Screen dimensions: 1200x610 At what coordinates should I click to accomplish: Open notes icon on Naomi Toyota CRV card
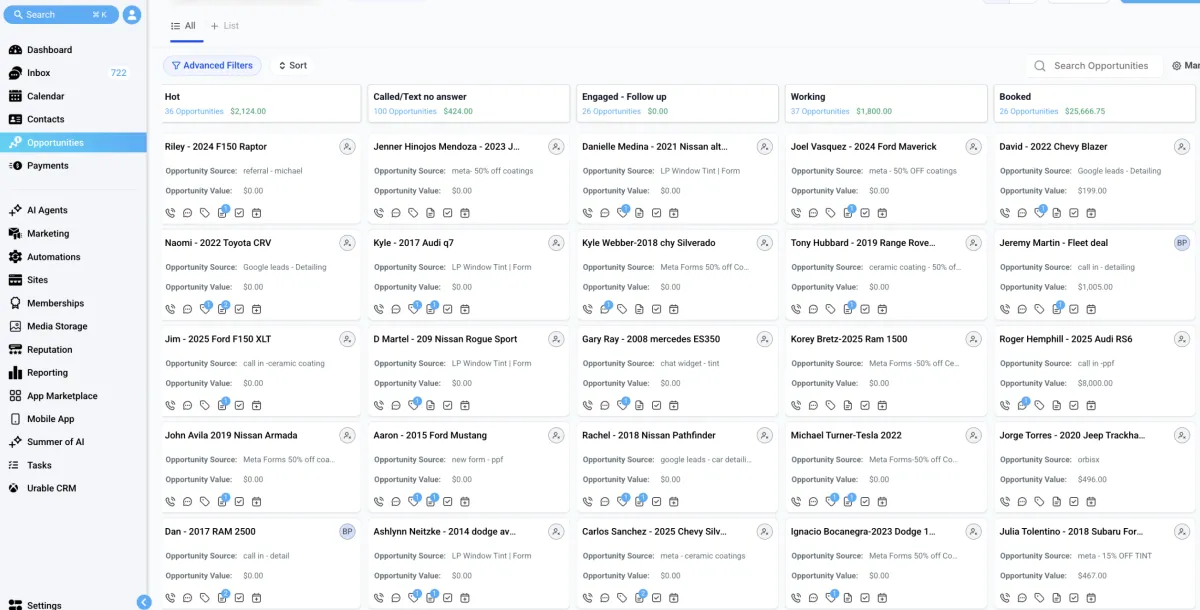point(222,309)
